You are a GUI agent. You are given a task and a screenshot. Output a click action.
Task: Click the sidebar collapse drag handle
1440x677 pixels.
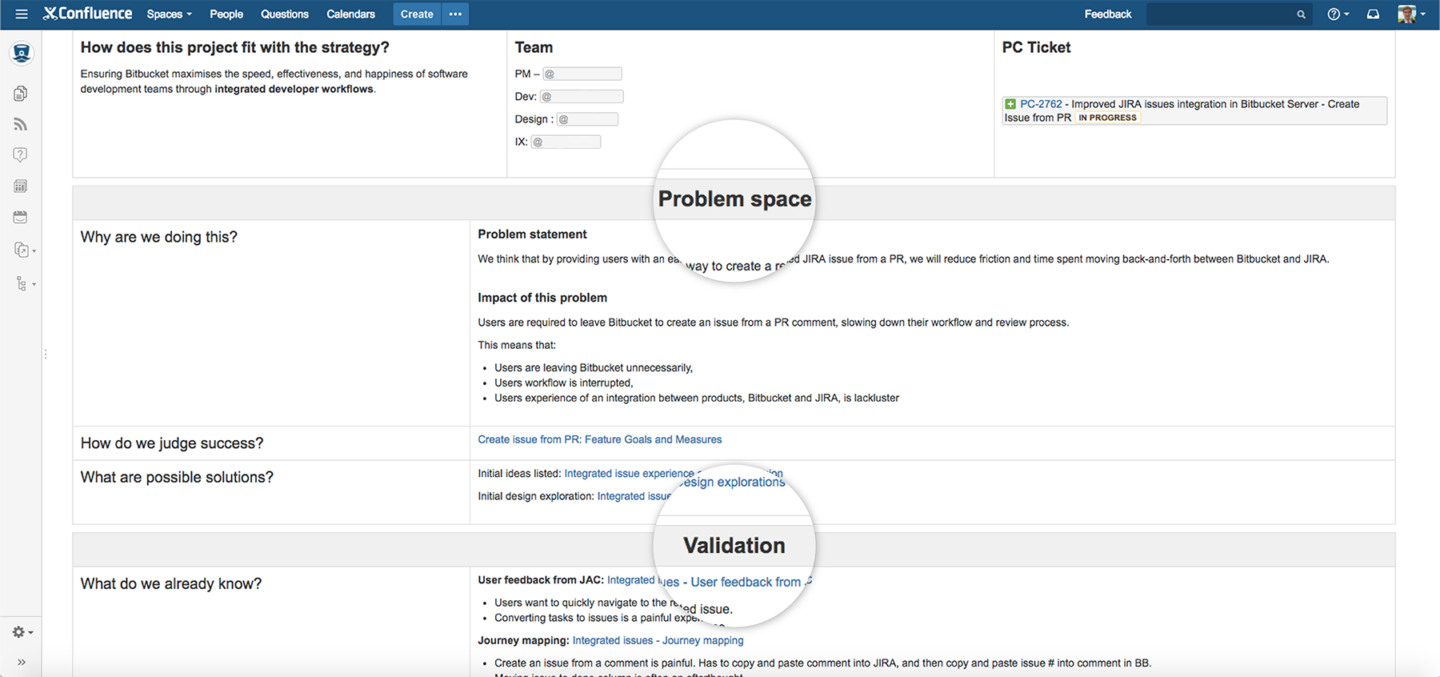45,354
